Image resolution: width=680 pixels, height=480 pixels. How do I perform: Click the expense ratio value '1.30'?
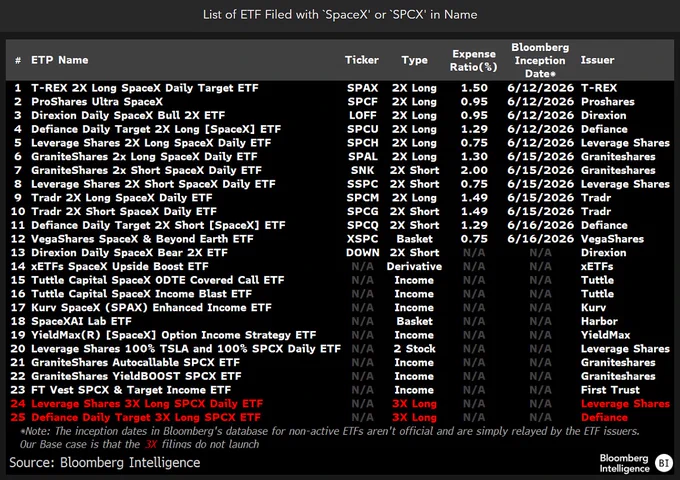[474, 157]
